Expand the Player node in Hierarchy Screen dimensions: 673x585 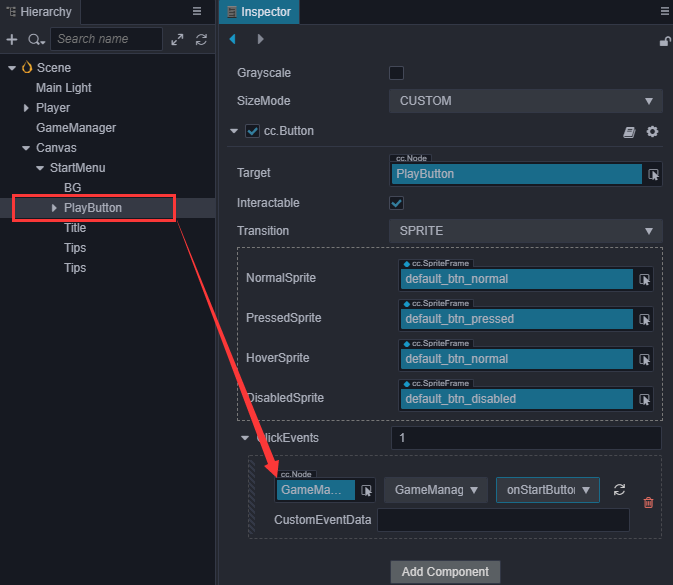pos(27,108)
